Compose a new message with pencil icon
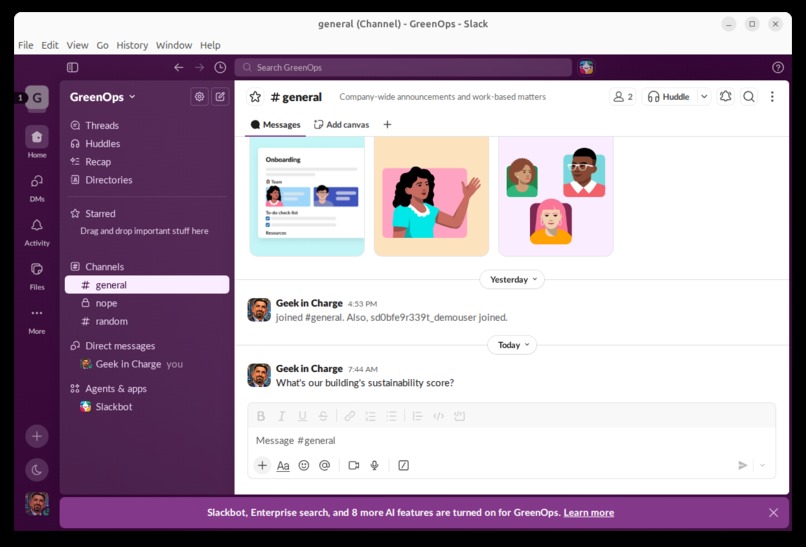806x547 pixels. 220,97
